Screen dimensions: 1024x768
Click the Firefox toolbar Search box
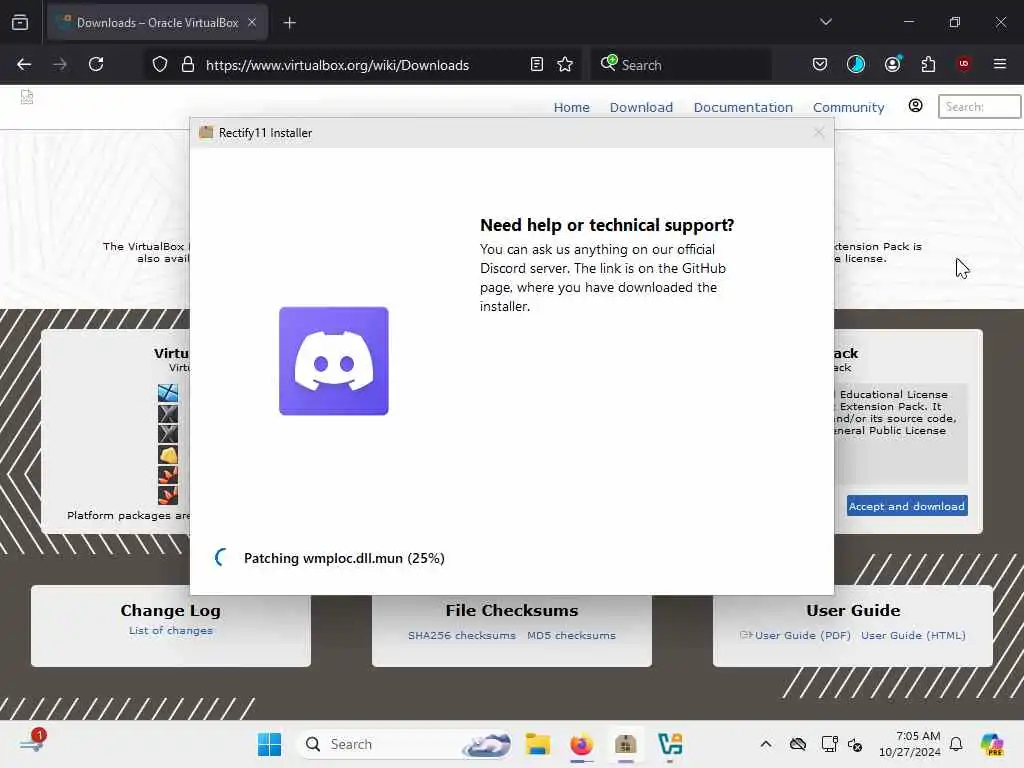click(x=681, y=65)
